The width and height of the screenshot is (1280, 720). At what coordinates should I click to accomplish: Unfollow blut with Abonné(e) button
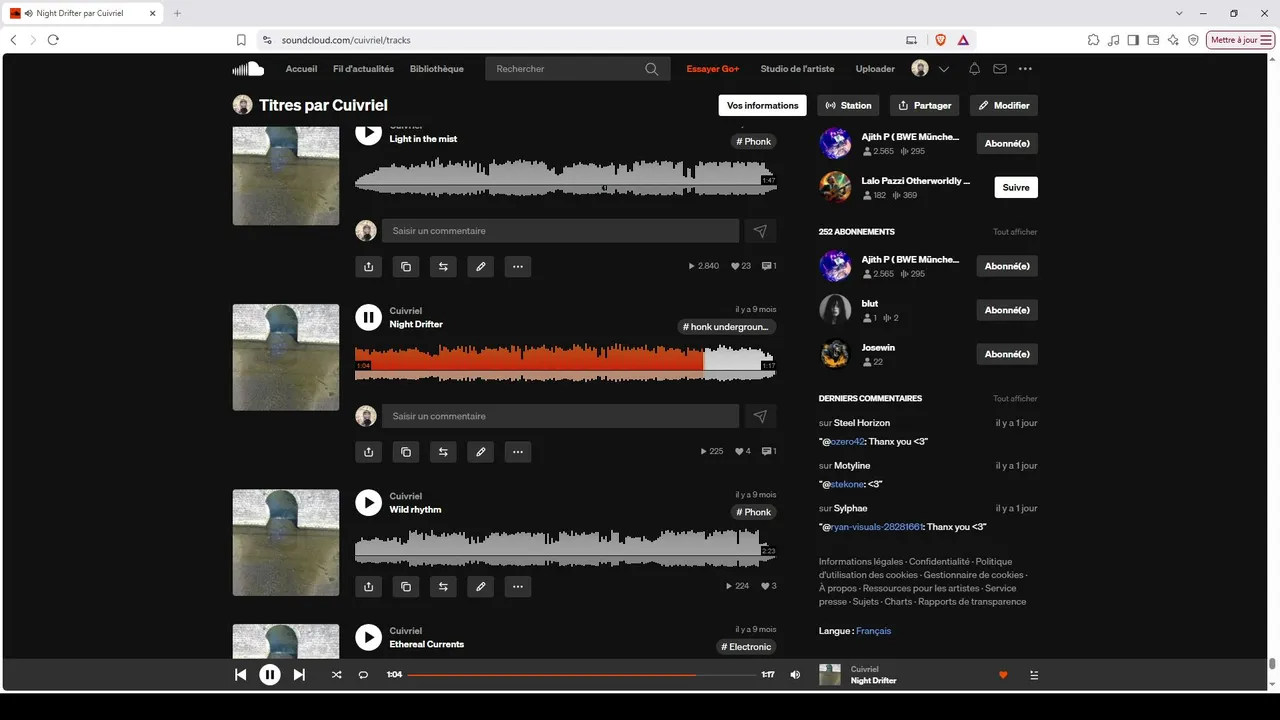pyautogui.click(x=1007, y=310)
